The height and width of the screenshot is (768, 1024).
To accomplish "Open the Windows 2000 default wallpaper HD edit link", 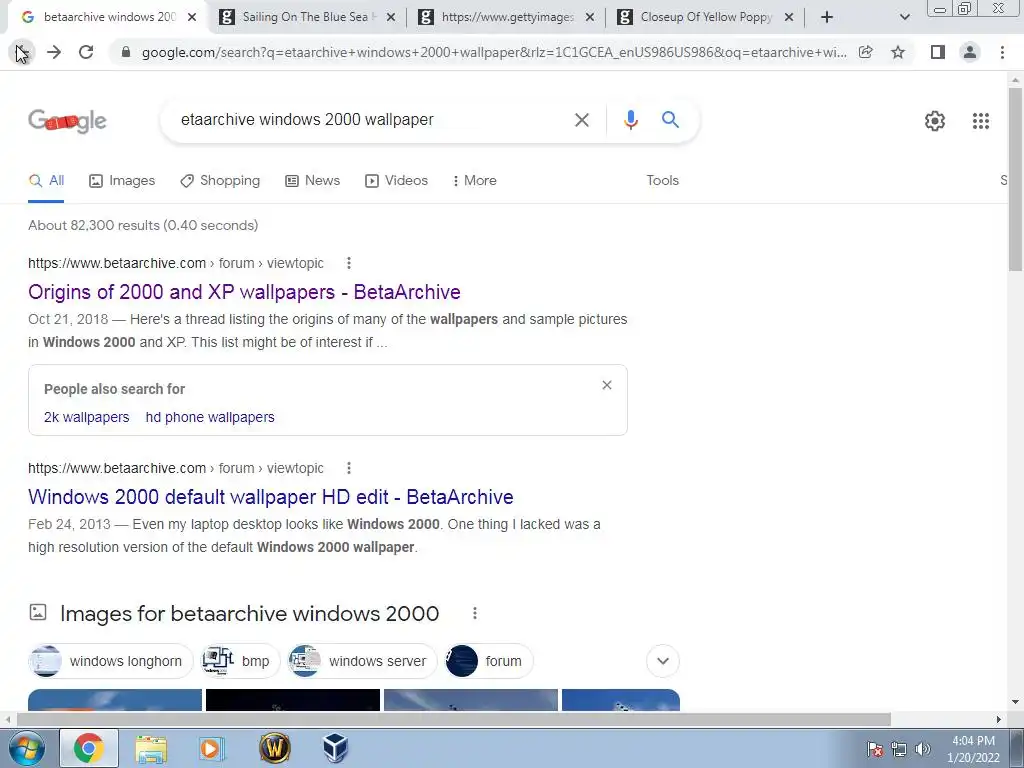I will click(270, 497).
